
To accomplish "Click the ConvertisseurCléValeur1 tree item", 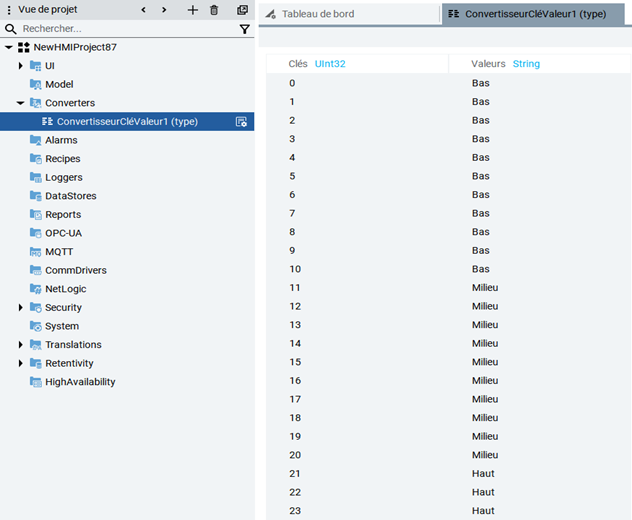I will click(x=127, y=121).
